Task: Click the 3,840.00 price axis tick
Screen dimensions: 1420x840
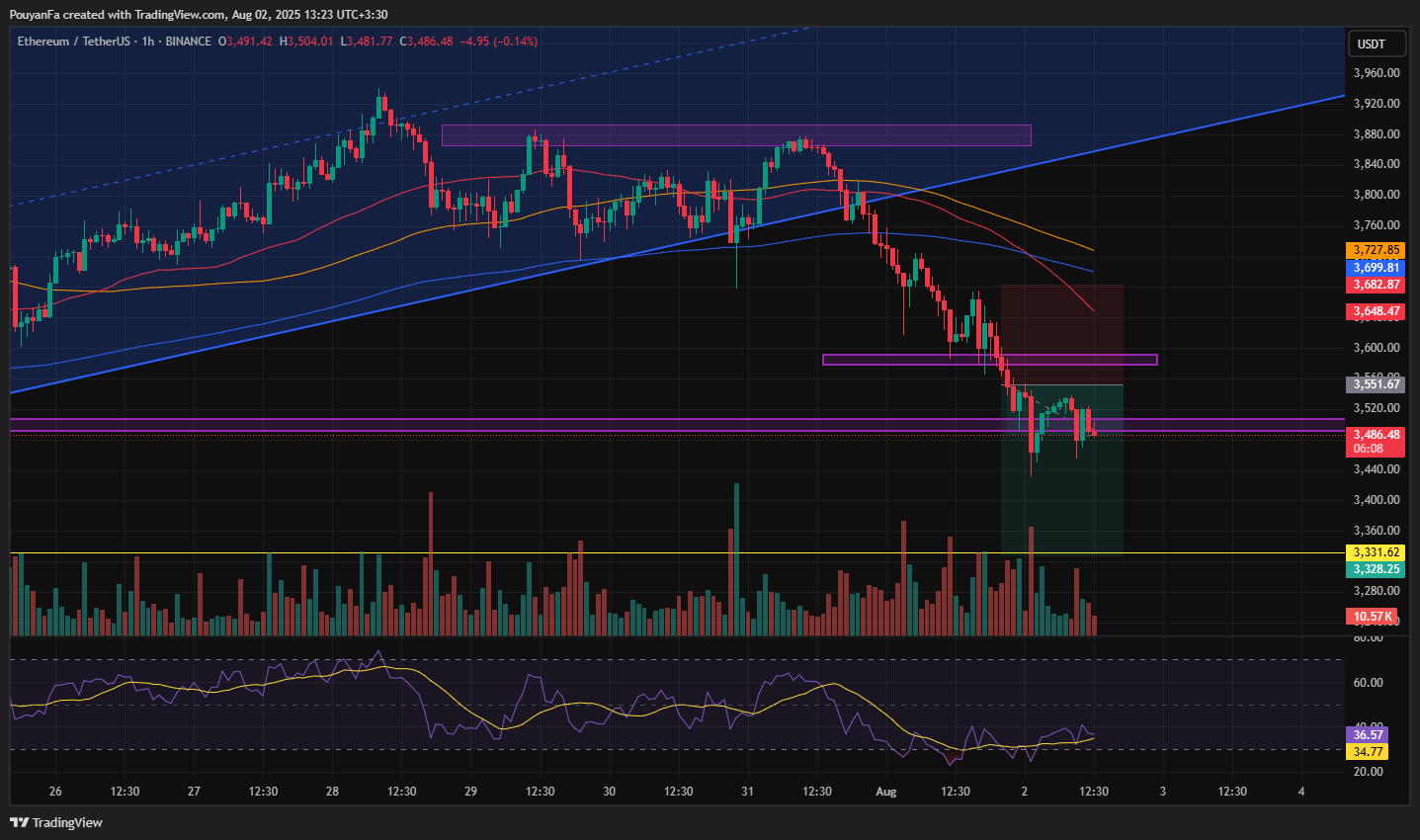Action: (1377, 164)
